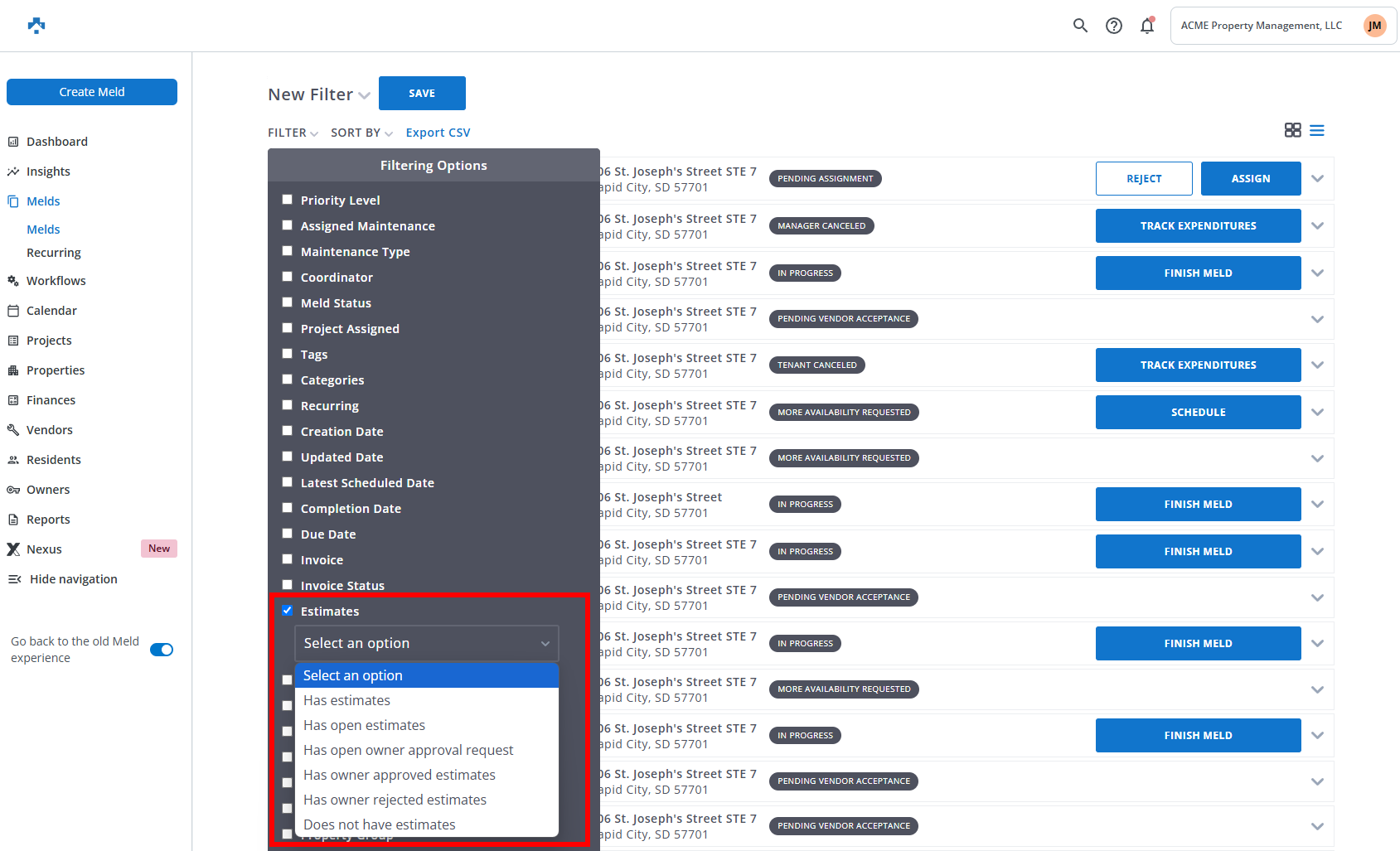The image size is (1400, 851).
Task: Open the Calendar from the sidebar
Action: pyautogui.click(x=52, y=310)
